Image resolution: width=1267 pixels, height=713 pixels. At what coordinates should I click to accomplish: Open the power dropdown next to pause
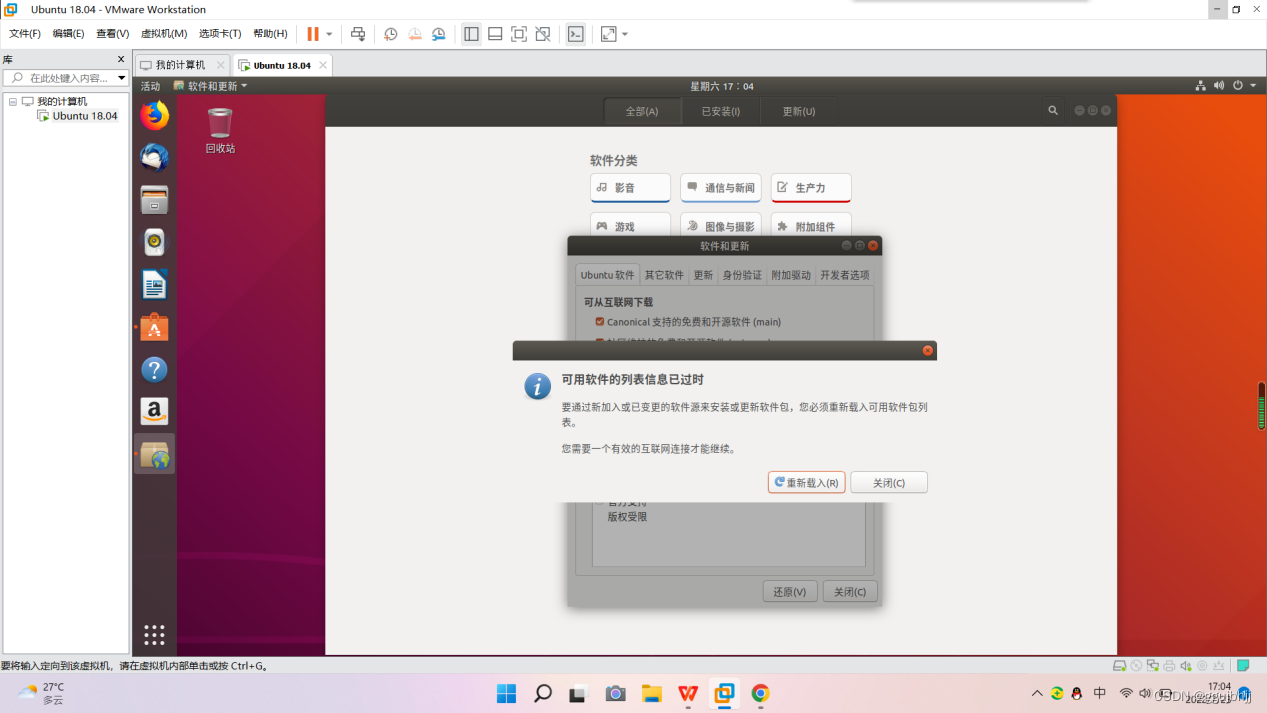pos(329,34)
